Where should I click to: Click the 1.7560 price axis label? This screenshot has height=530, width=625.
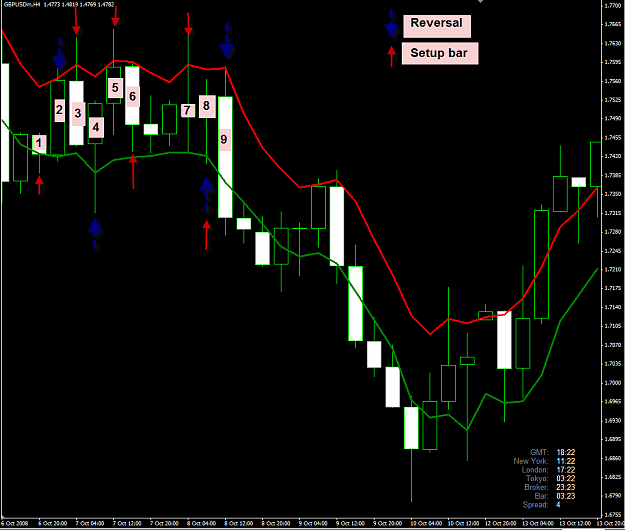click(x=613, y=81)
